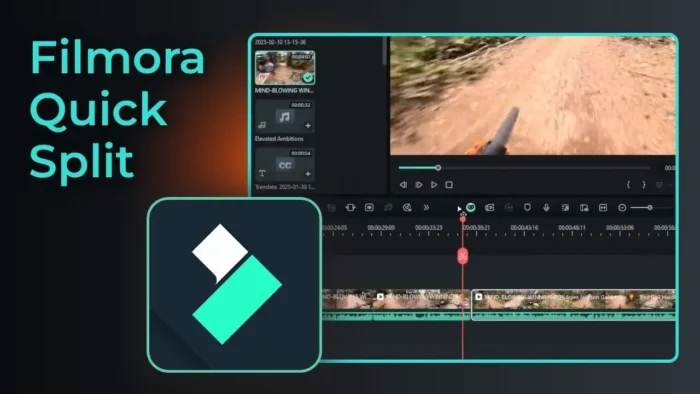Click the 00:00:43:16 ruler timestamp

click(x=524, y=228)
